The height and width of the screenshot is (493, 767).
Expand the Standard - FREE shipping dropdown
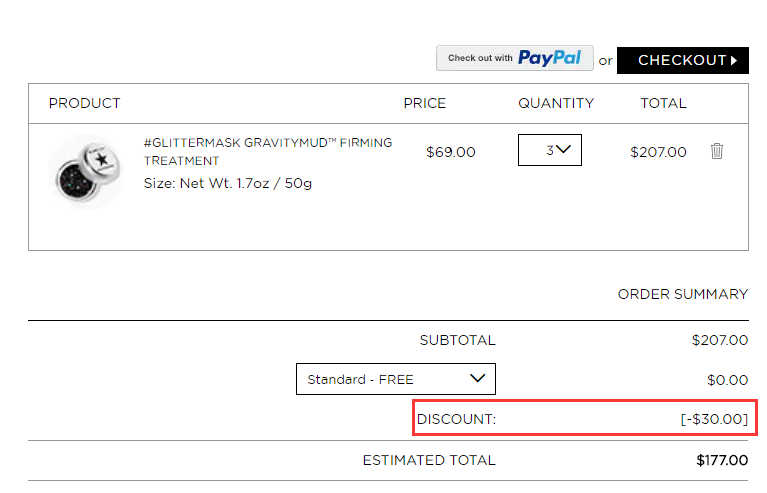pos(396,379)
